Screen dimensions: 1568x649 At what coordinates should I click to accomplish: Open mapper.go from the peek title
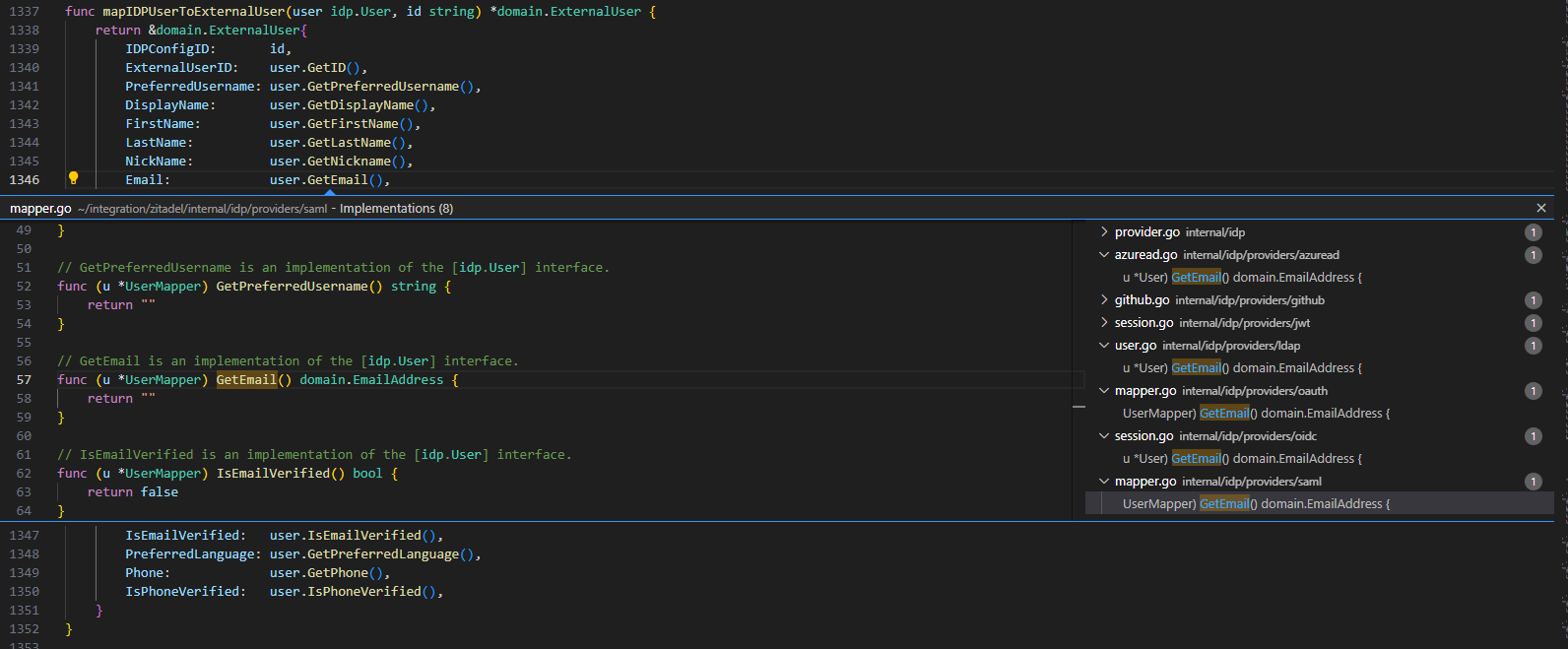[x=40, y=209]
